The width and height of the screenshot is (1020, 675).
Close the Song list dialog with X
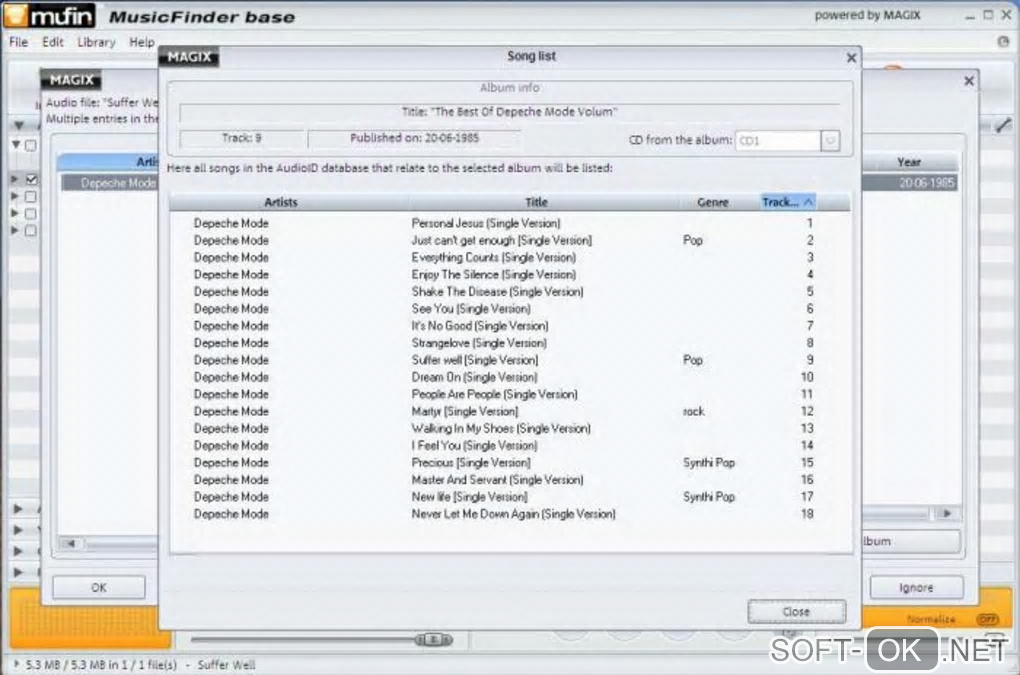pyautogui.click(x=851, y=58)
